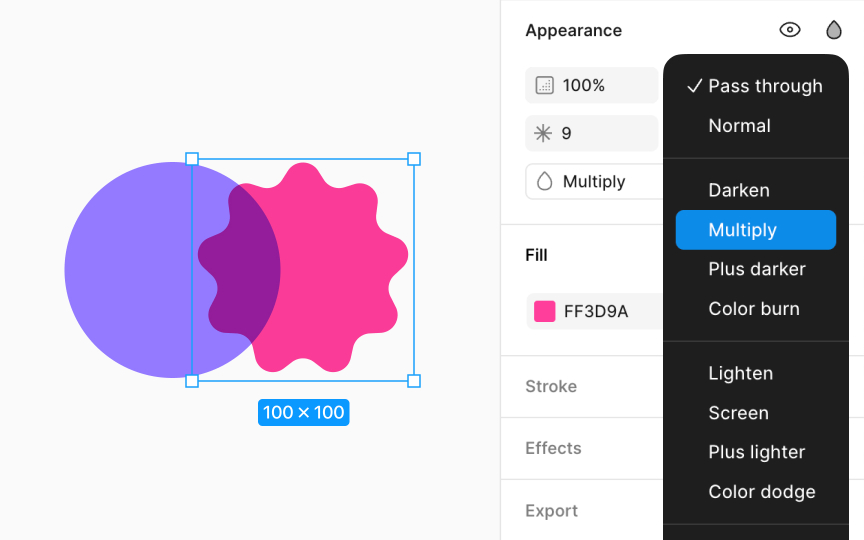Expand the Stroke section
The width and height of the screenshot is (864, 540).
point(551,386)
